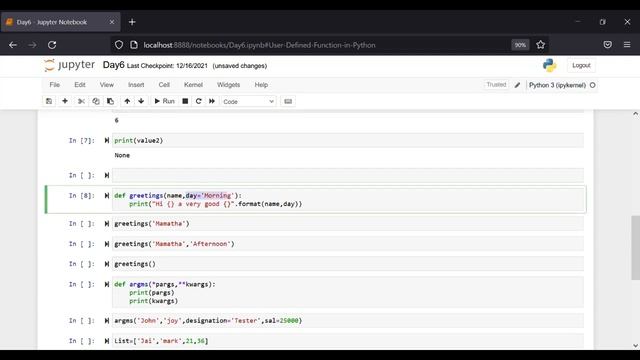Cut selected cells with scissors icon
Screen dimensions: 640x360
81,101
